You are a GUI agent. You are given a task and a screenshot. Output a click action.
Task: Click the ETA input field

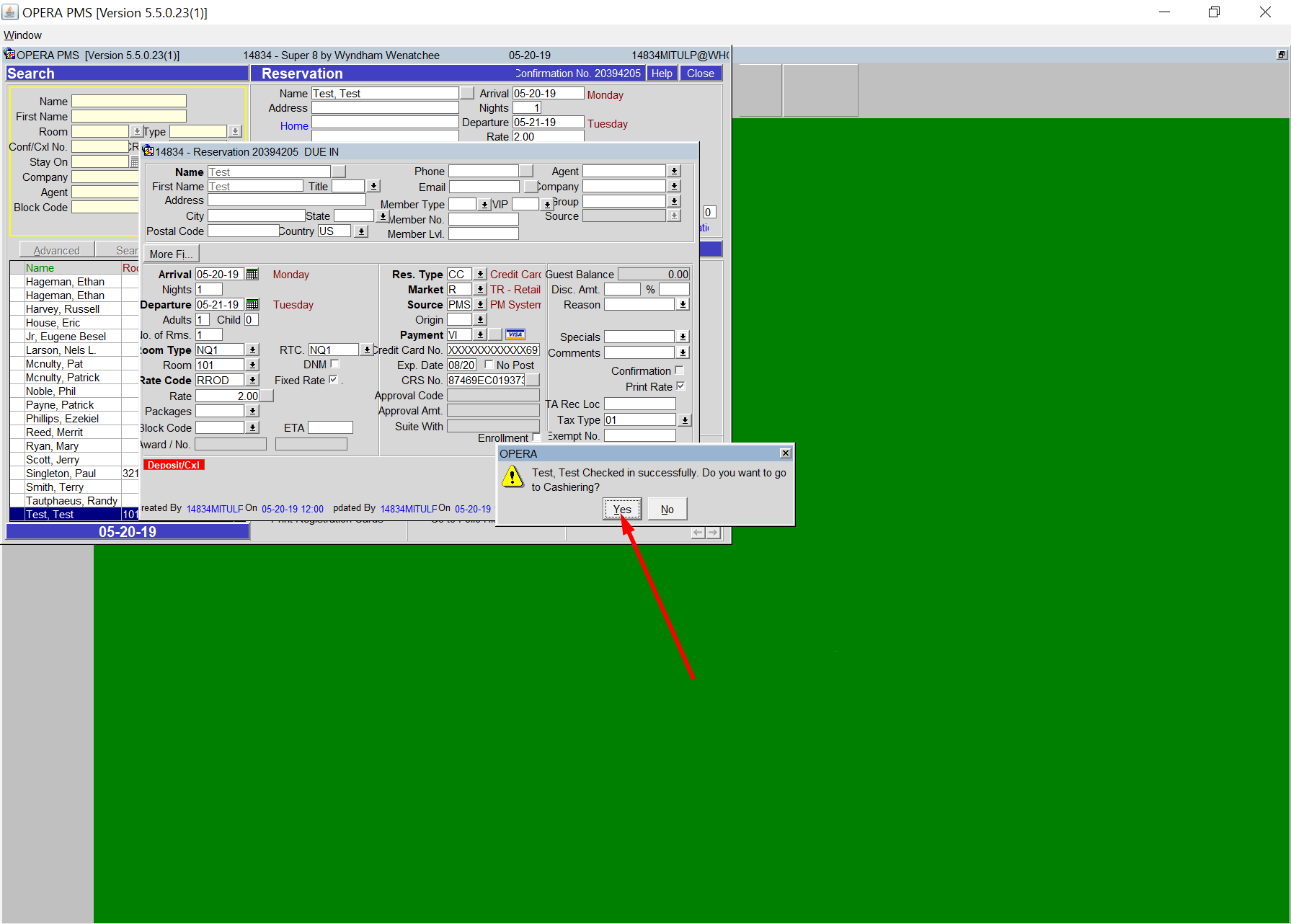[x=330, y=427]
